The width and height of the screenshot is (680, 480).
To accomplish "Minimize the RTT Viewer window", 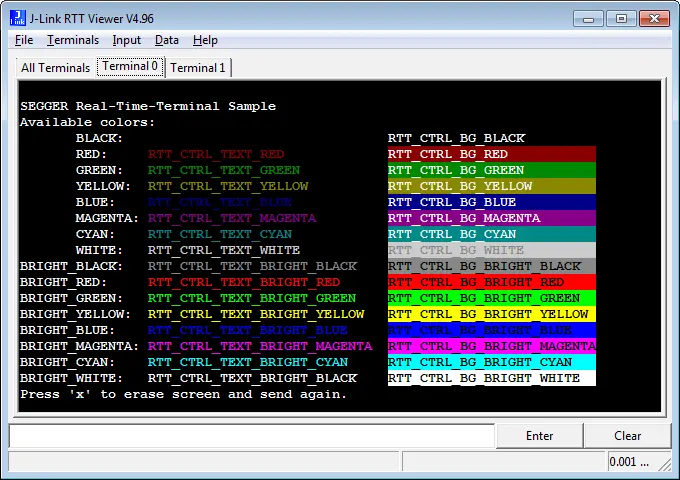I will 589,18.
